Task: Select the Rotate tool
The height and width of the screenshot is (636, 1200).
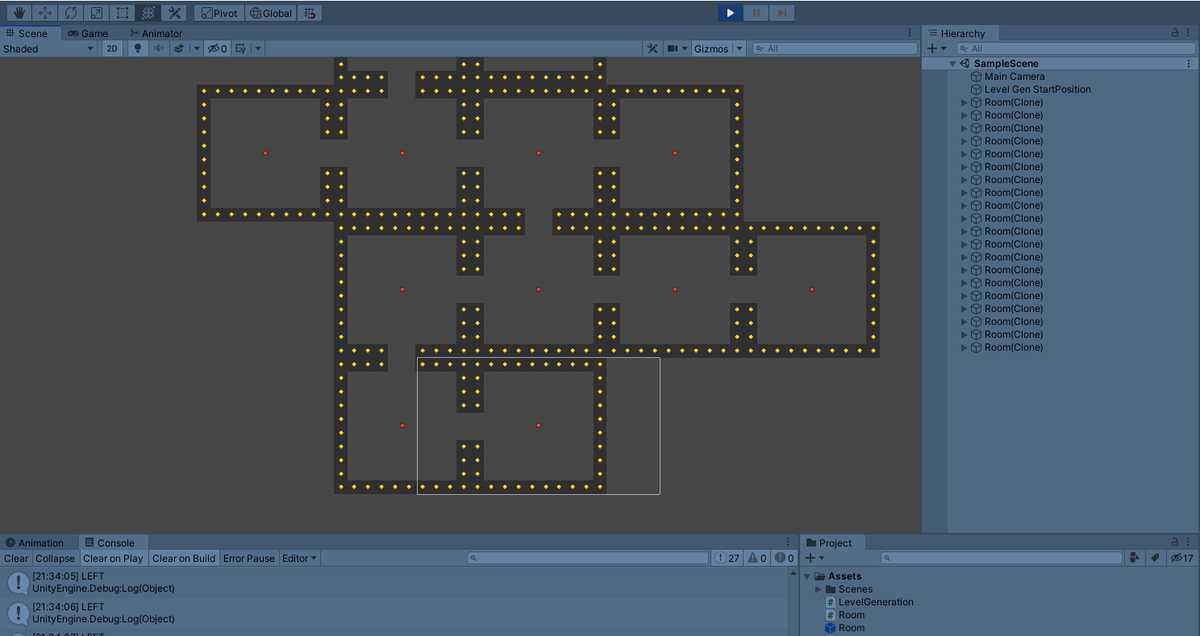Action: coord(70,13)
